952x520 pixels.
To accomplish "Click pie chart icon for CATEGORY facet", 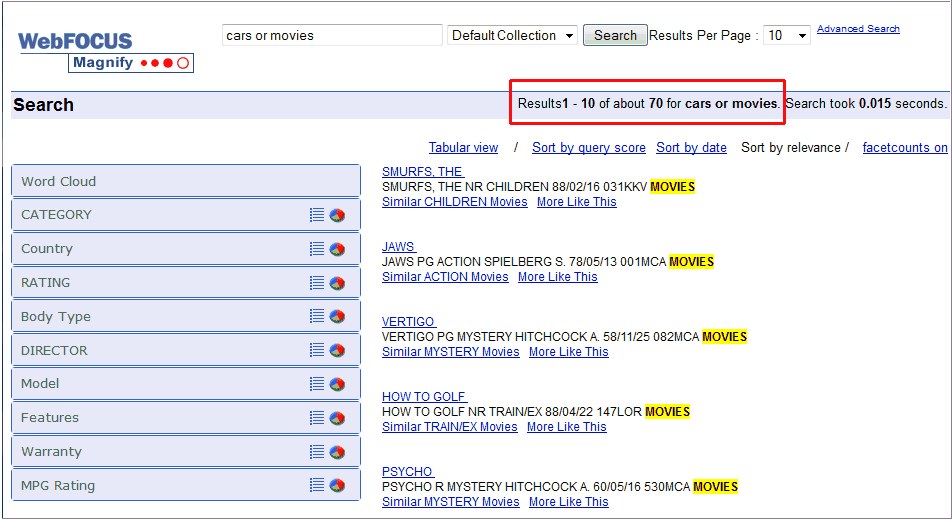I will pos(338,215).
